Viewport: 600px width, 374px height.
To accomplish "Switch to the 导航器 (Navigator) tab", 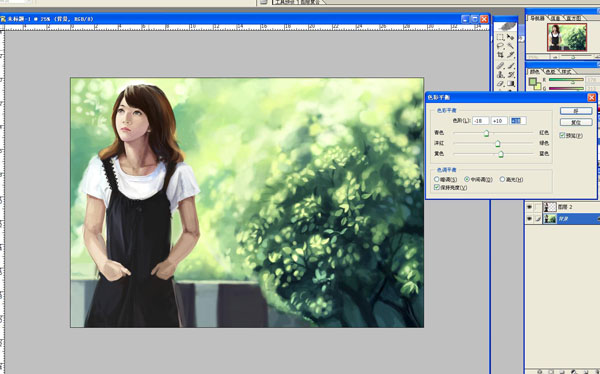I will pos(536,18).
